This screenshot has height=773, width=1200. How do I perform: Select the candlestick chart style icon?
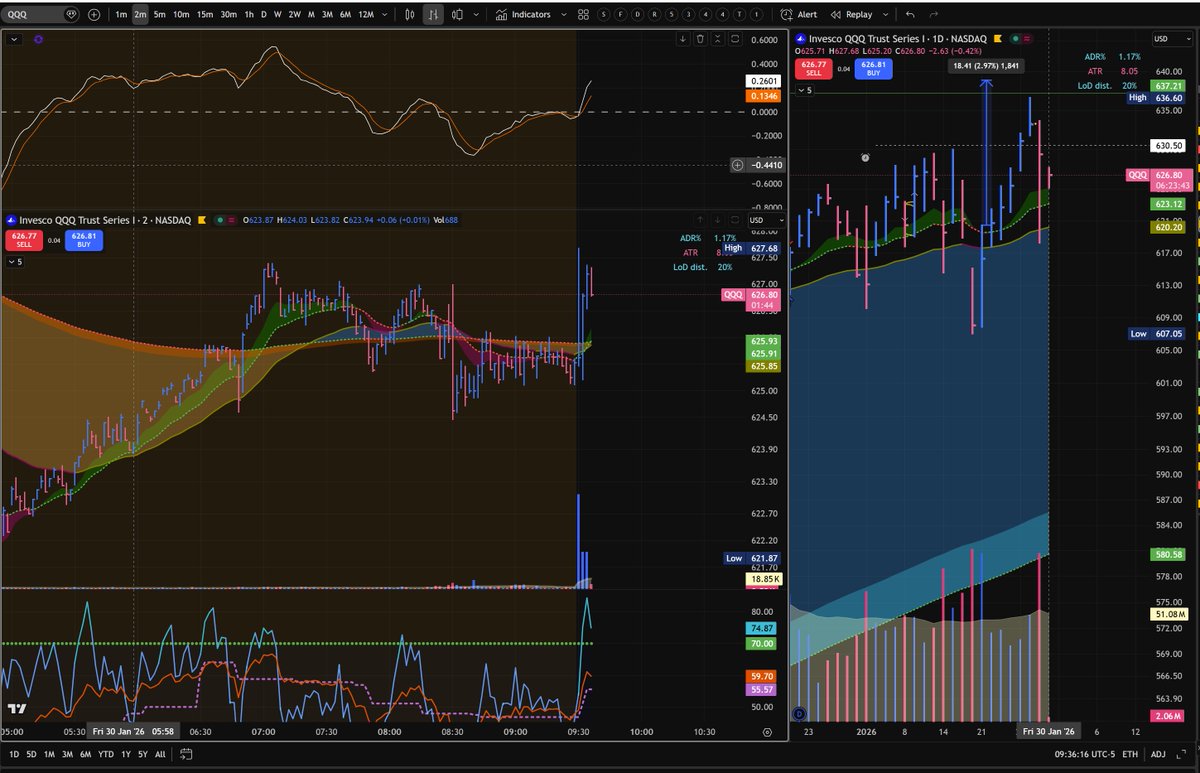(410, 15)
